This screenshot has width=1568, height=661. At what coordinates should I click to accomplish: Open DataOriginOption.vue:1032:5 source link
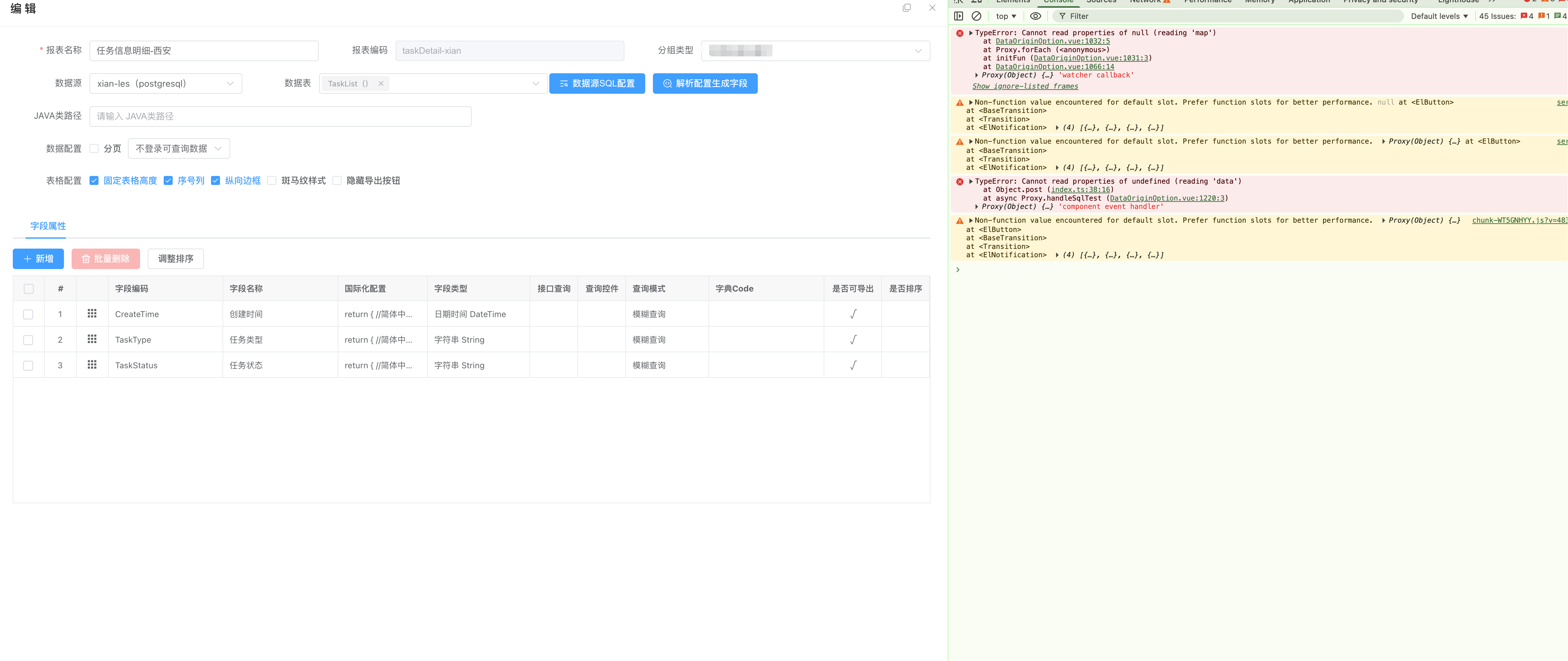(x=1053, y=41)
